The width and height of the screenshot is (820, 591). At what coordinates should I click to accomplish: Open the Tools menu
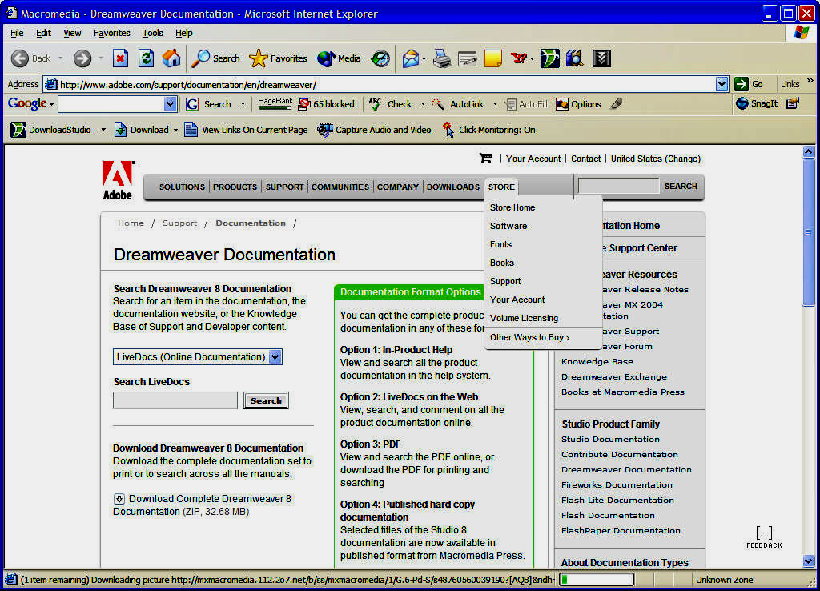coord(153,33)
